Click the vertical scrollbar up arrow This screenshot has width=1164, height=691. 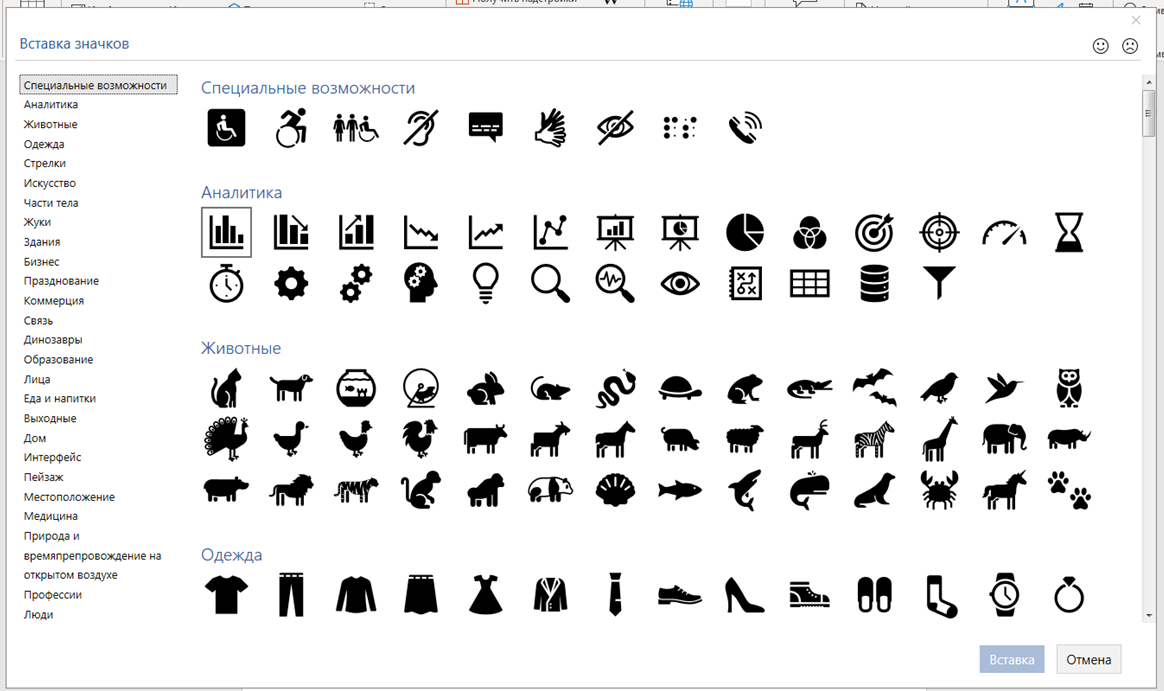coord(1149,83)
